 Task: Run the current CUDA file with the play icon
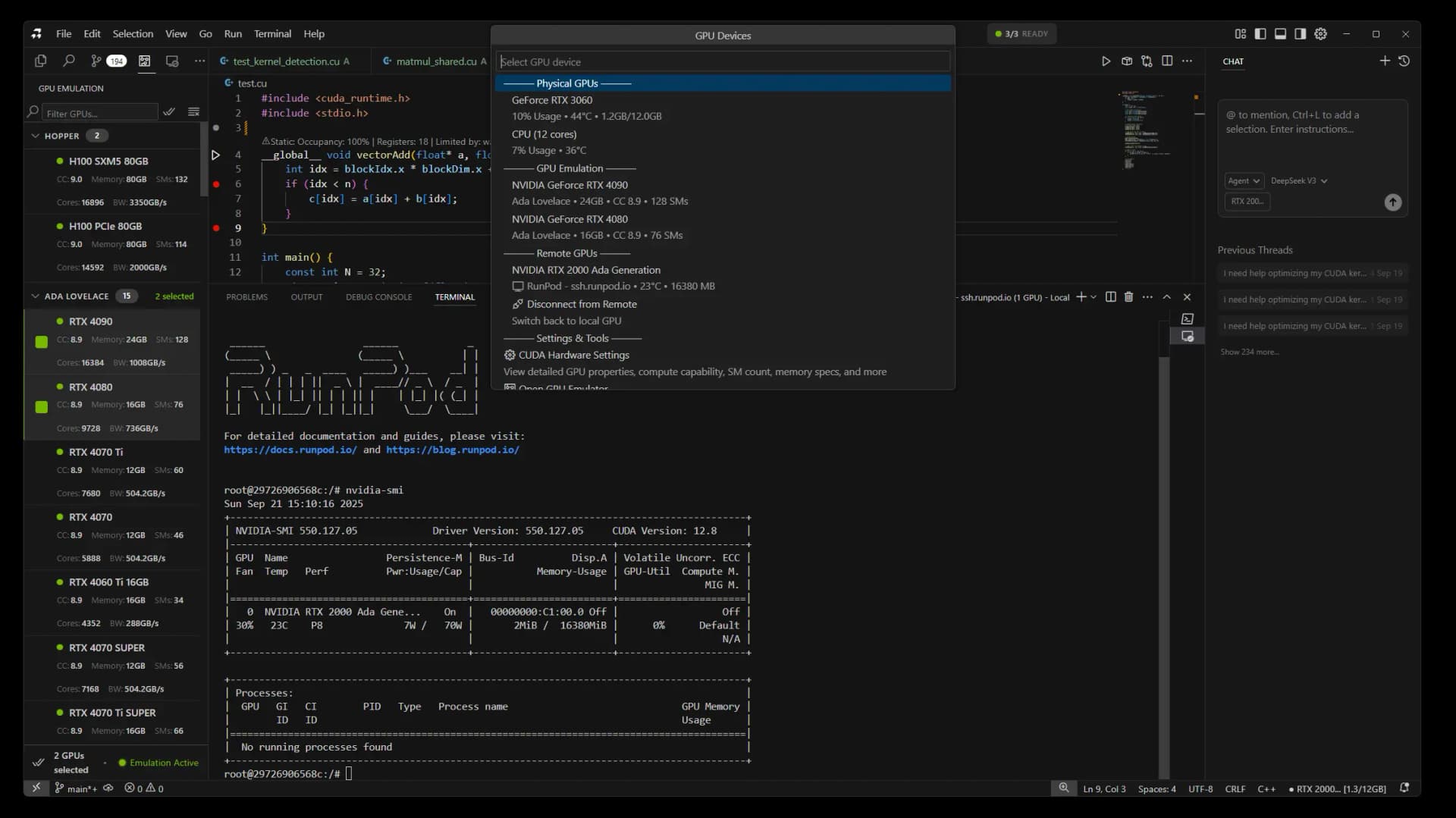tap(1106, 61)
